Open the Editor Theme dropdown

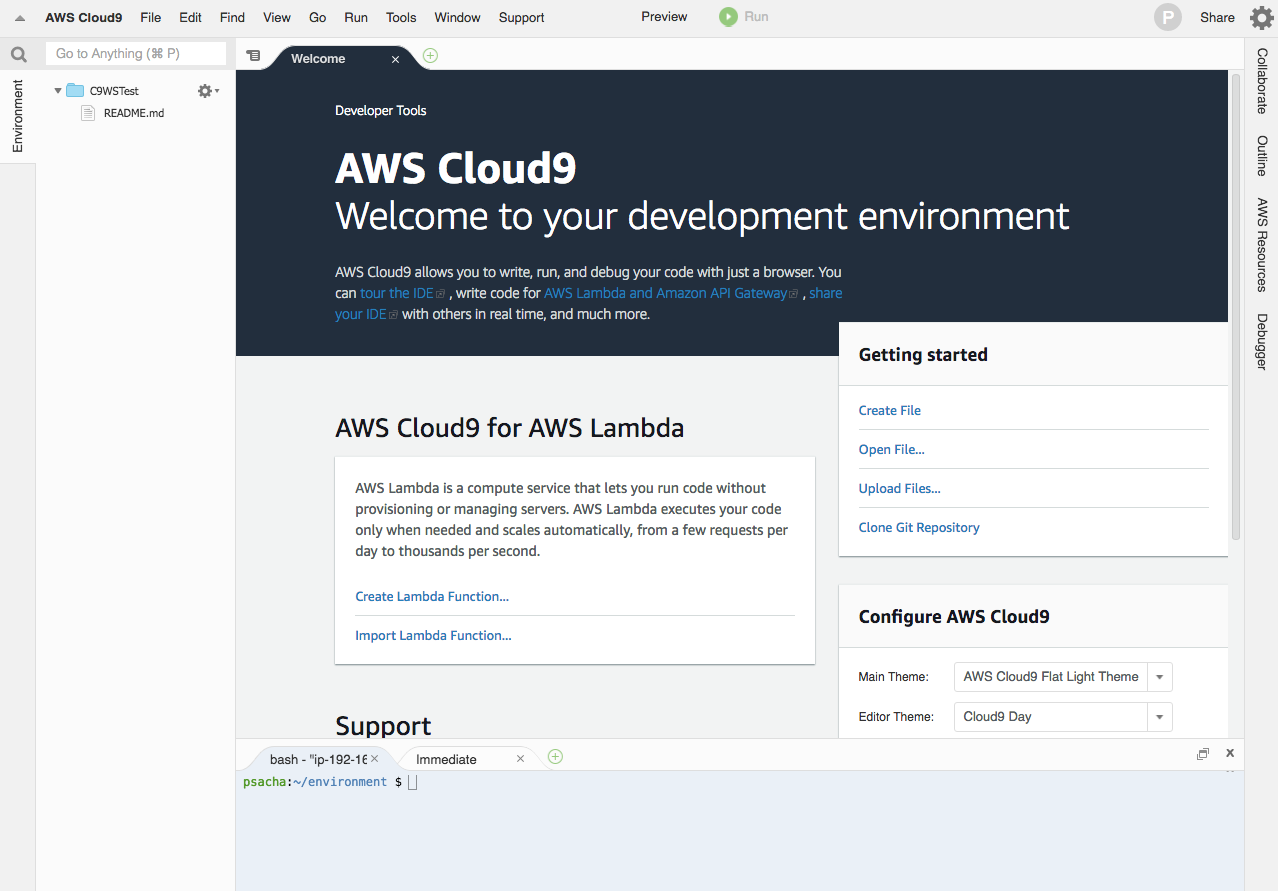click(x=1063, y=717)
